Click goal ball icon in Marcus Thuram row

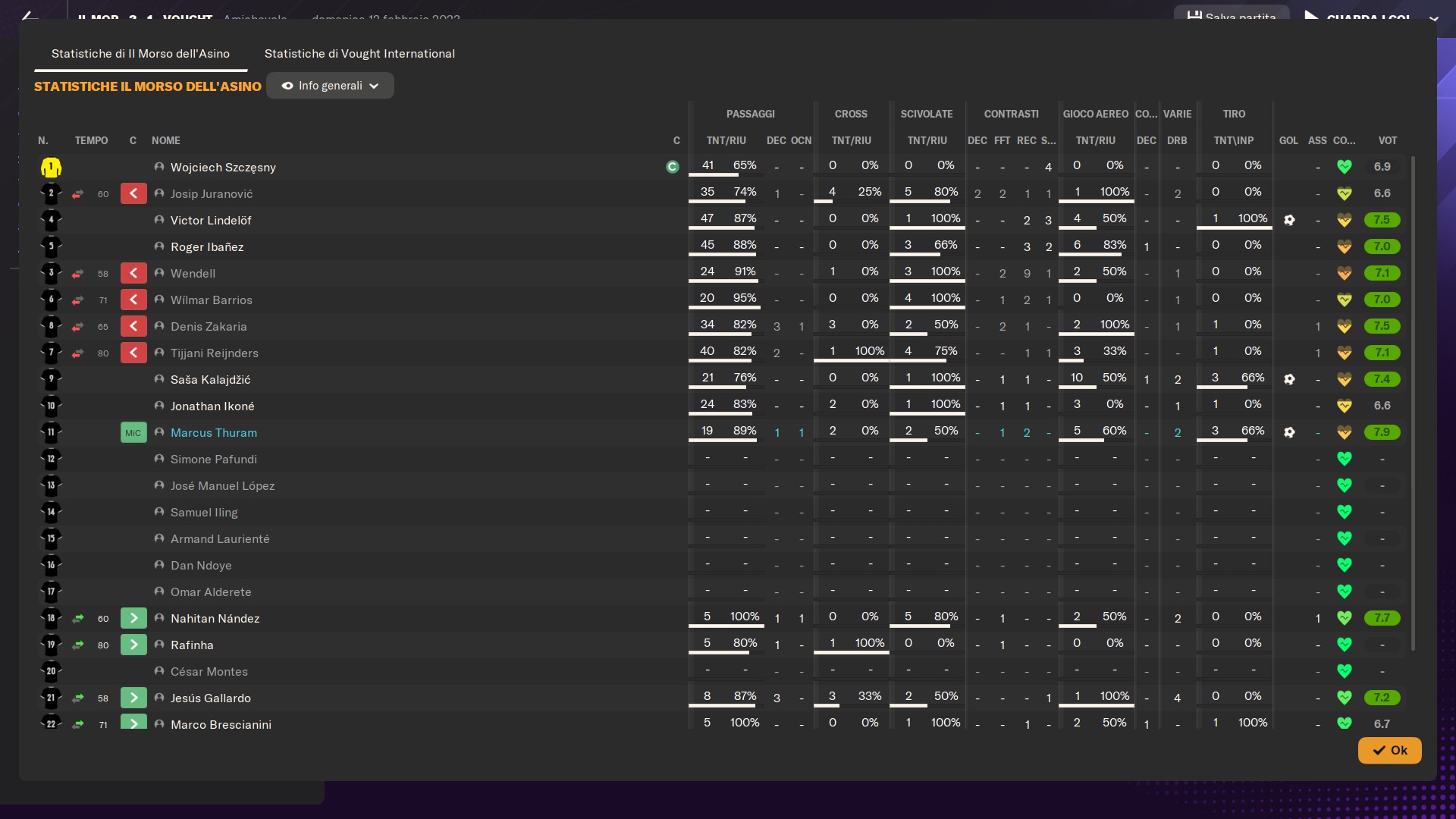(x=1289, y=432)
